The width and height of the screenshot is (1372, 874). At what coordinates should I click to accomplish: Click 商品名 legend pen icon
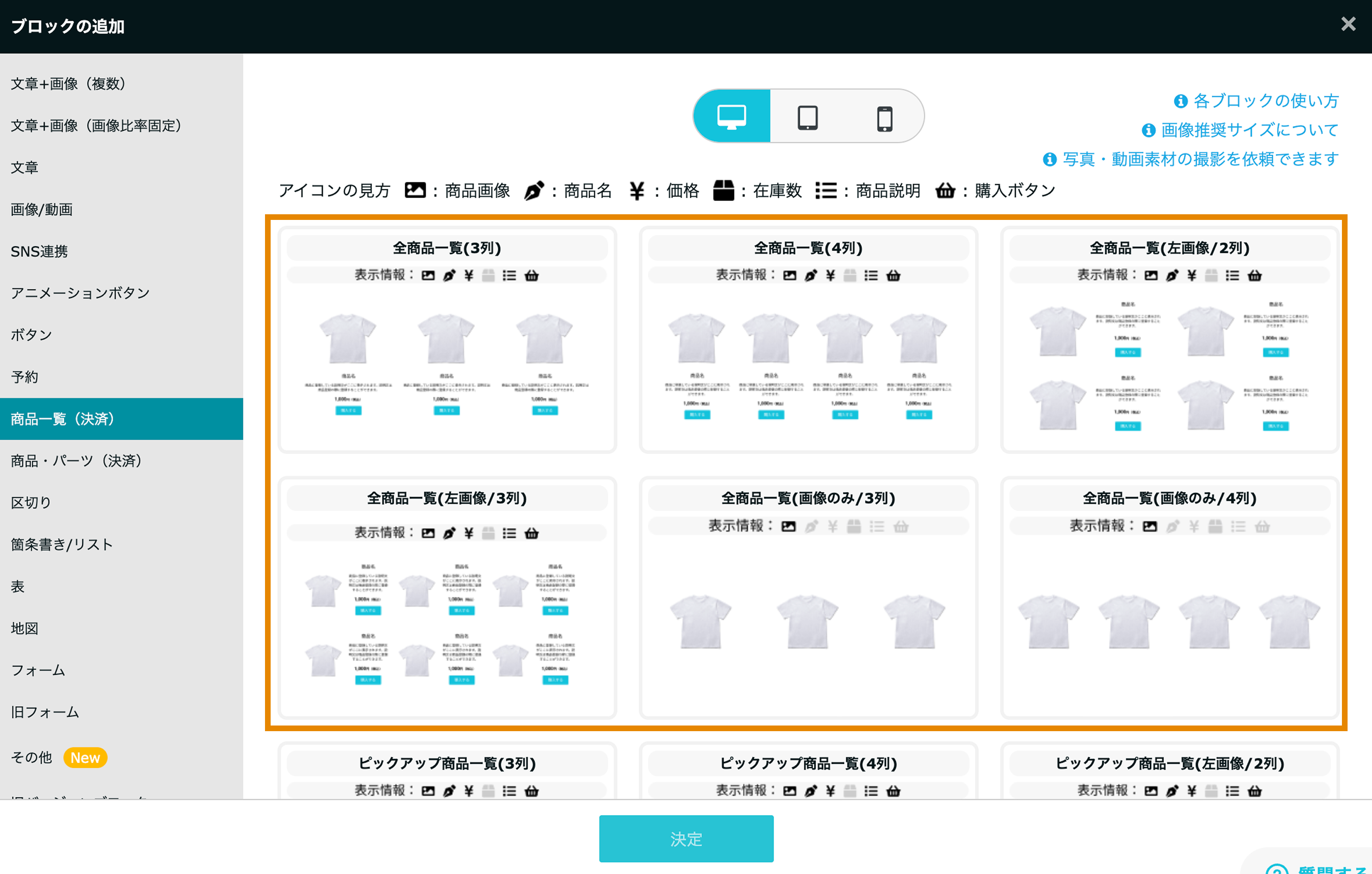(534, 190)
